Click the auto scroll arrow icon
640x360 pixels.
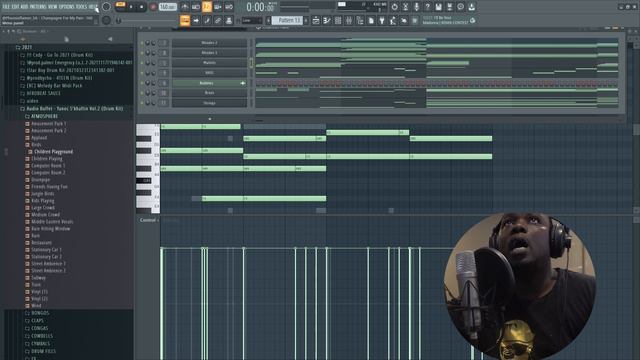pos(196,20)
